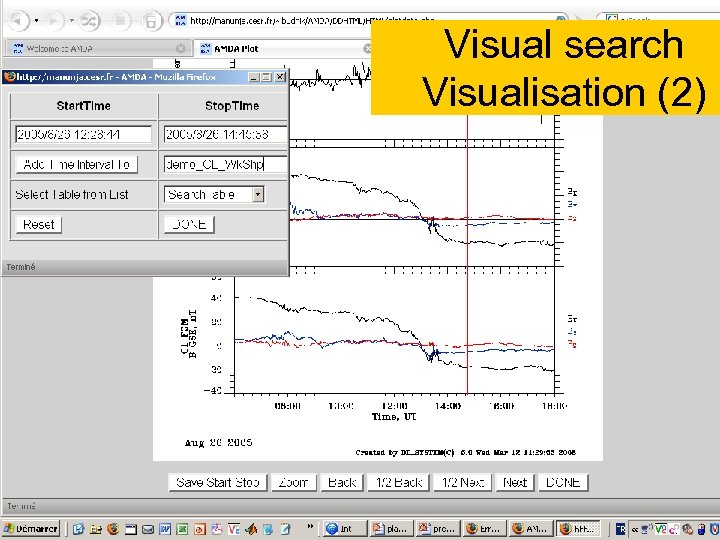Click the Stop loading toolbar button
Image resolution: width=720 pixels, height=540 pixels.
click(x=120, y=21)
